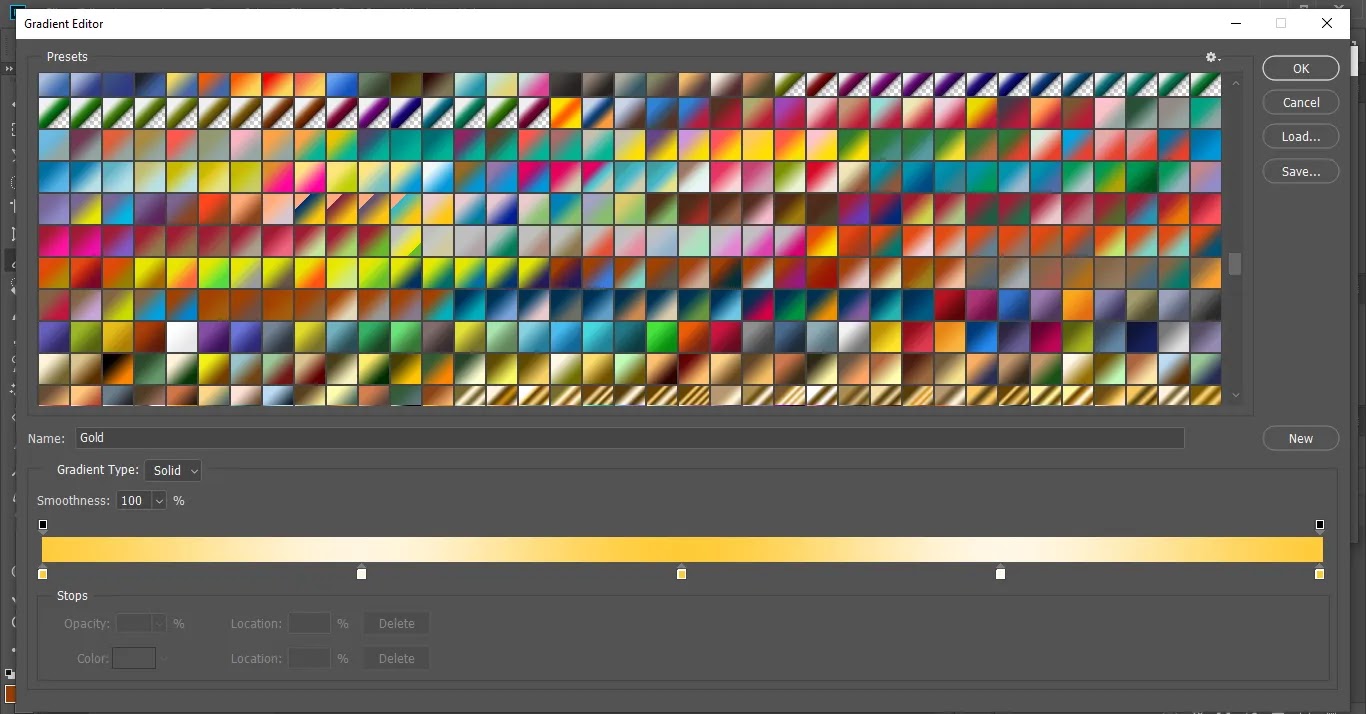Click the Smoothness value field
This screenshot has width=1366, height=714.
[132, 500]
